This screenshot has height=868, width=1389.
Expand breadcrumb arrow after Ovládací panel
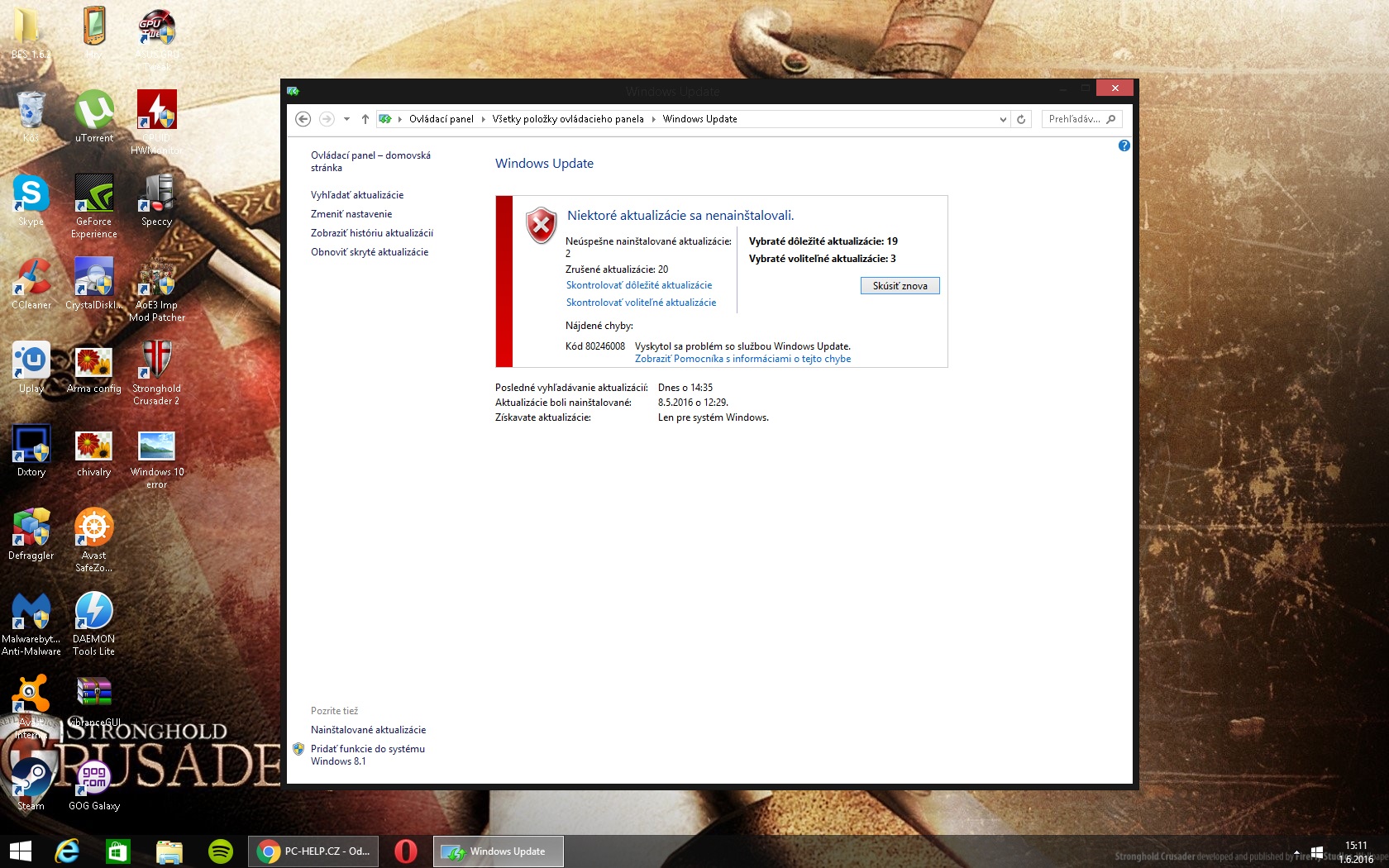[x=484, y=119]
